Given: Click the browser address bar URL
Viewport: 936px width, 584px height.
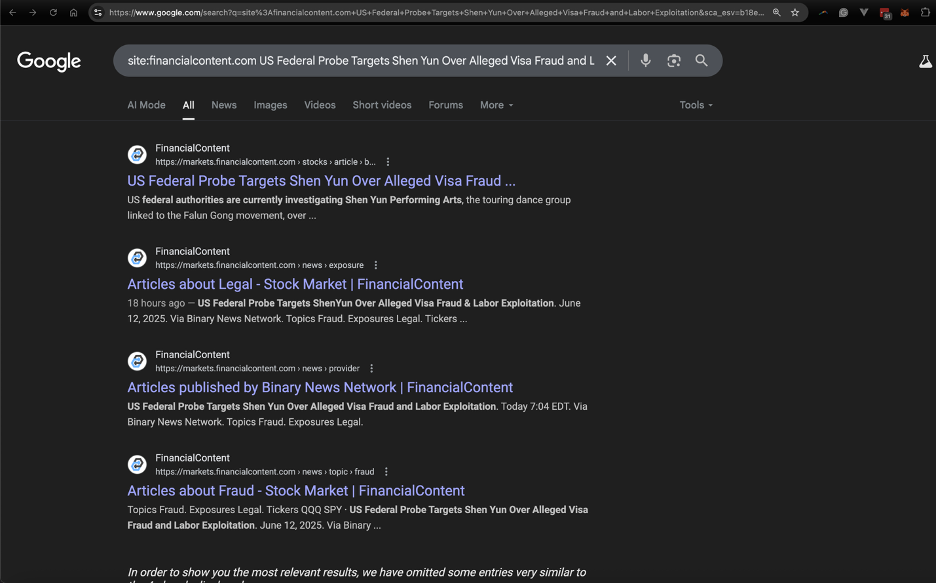Looking at the screenshot, I should [436, 13].
